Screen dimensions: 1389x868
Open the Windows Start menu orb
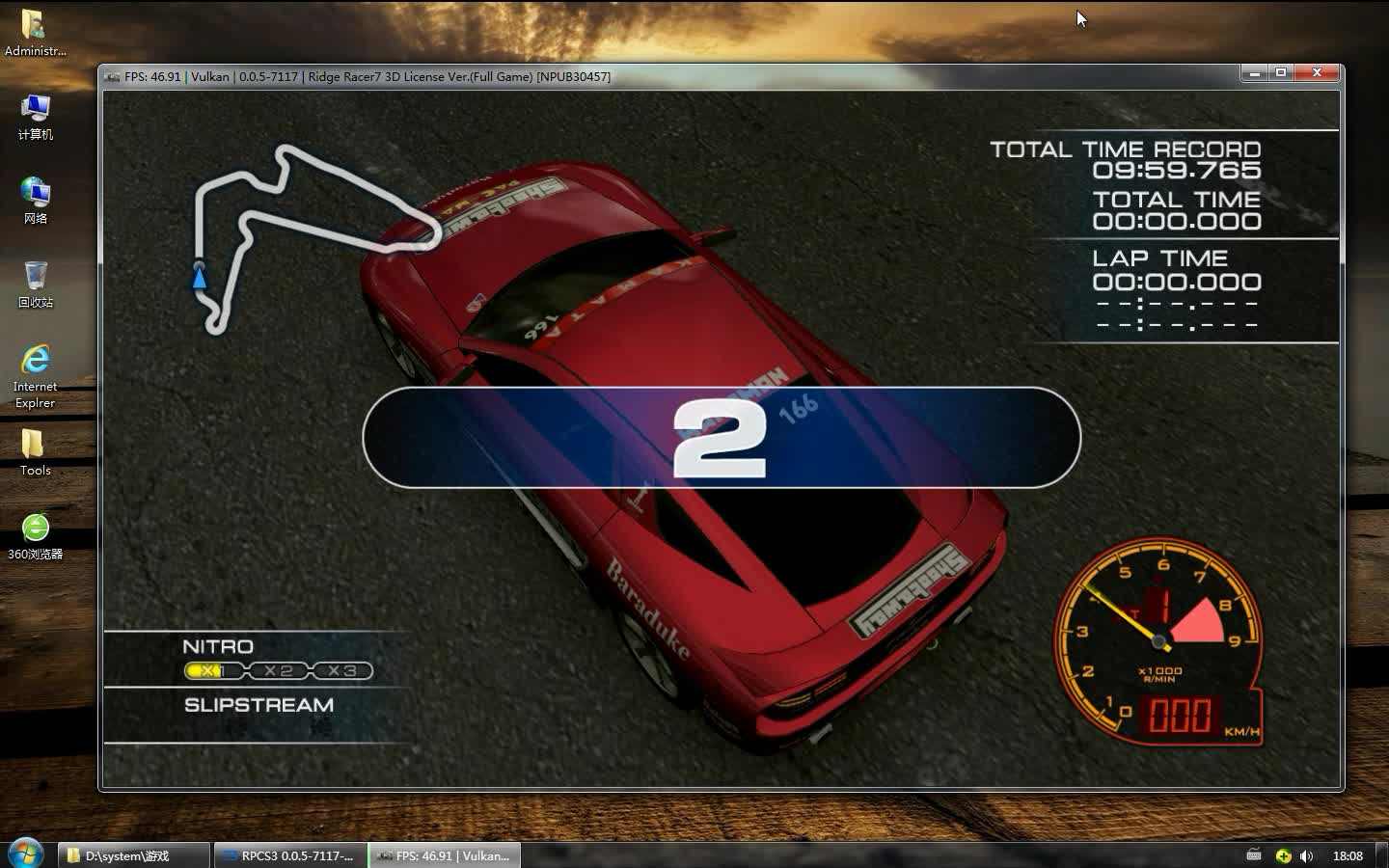[x=26, y=854]
